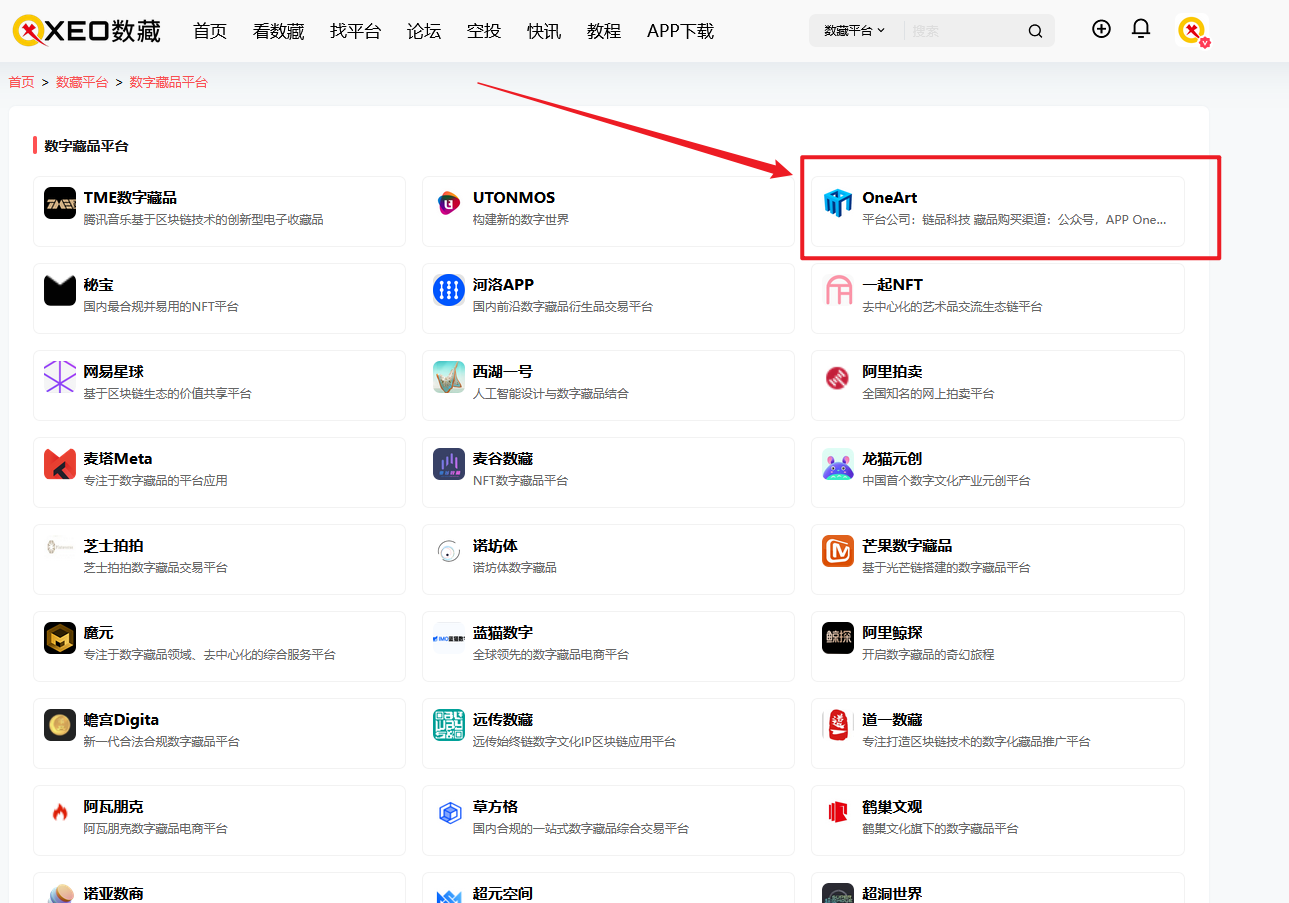Click the text 腾讯音乐基于区块链技术的创新型电子收藏品

click(x=203, y=219)
